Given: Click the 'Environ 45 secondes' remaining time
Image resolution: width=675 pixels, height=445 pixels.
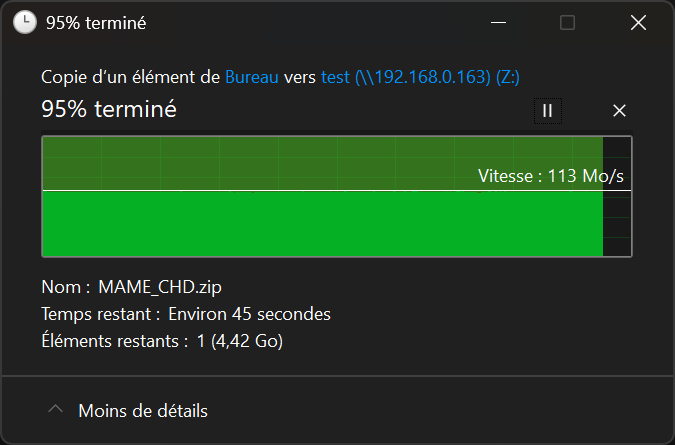Looking at the screenshot, I should click(x=249, y=314).
